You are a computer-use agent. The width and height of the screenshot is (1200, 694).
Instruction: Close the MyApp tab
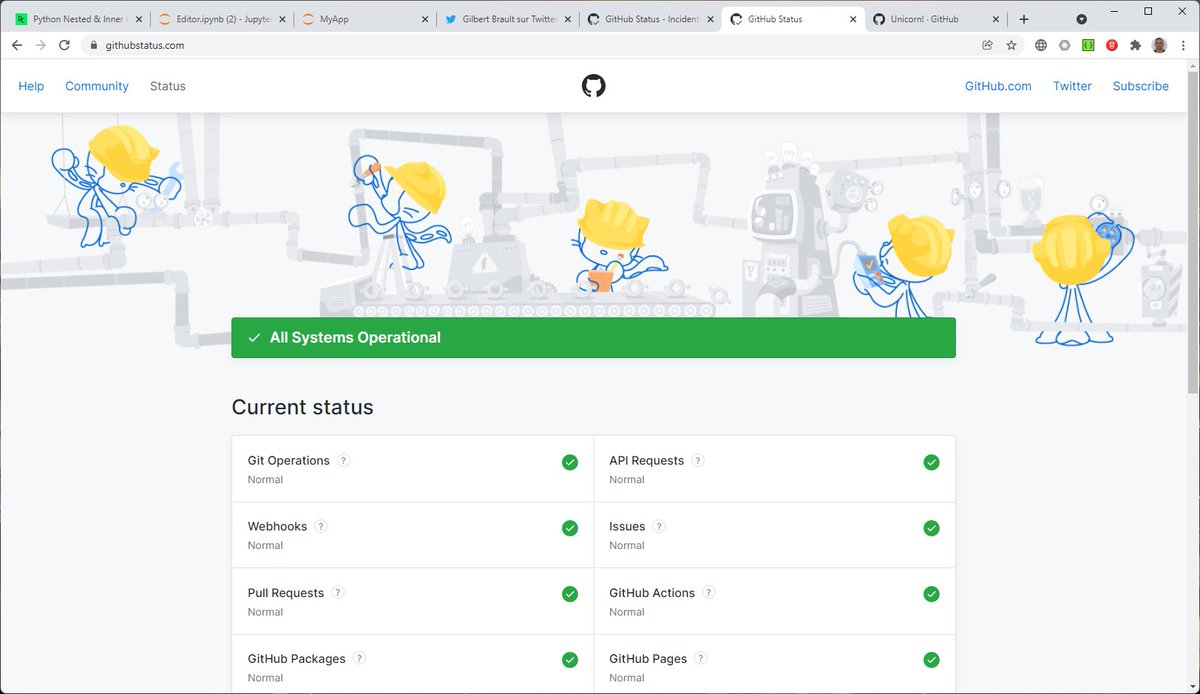(424, 19)
